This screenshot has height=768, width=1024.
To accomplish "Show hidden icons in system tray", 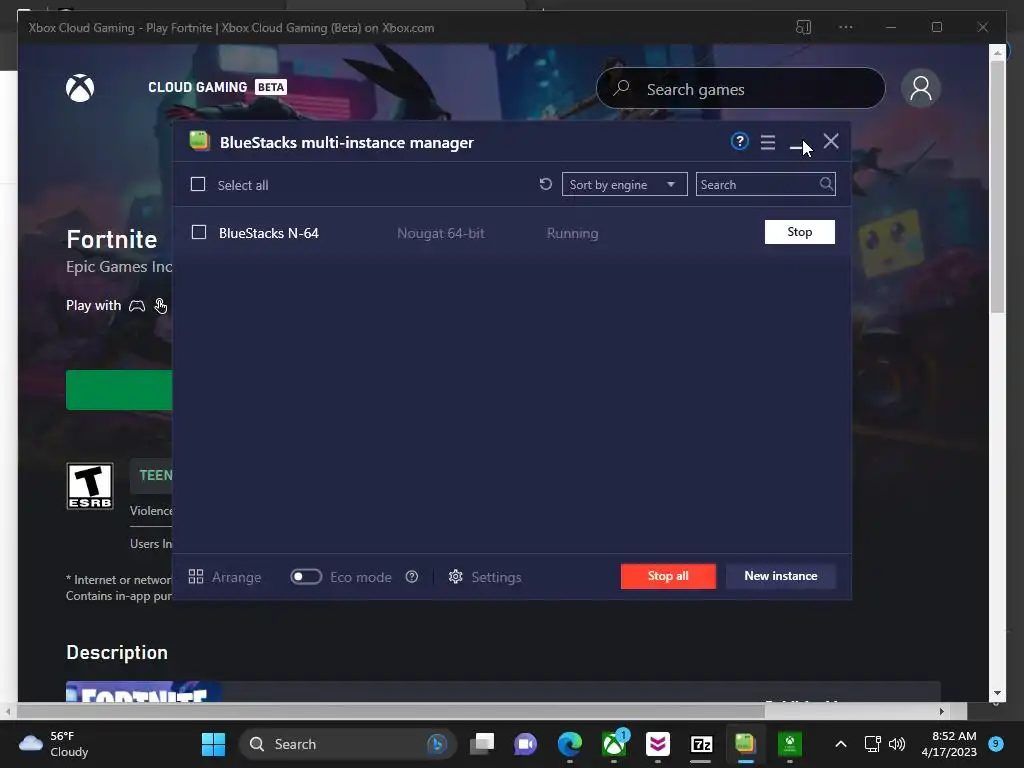I will (841, 744).
